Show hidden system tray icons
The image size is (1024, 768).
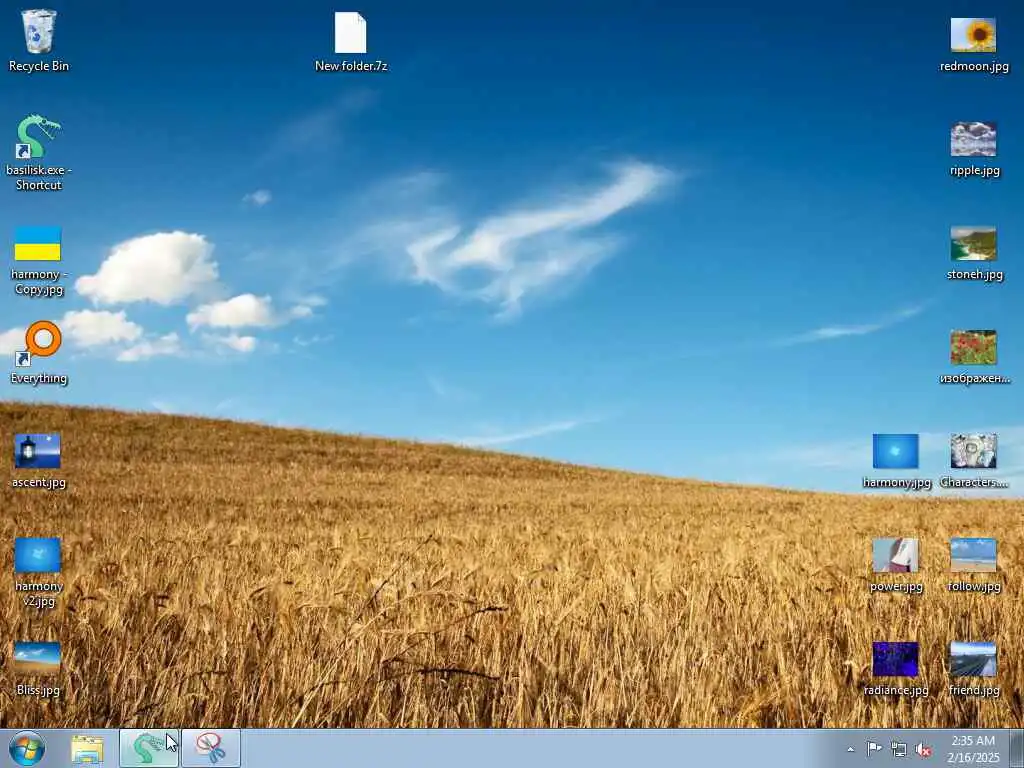click(850, 749)
